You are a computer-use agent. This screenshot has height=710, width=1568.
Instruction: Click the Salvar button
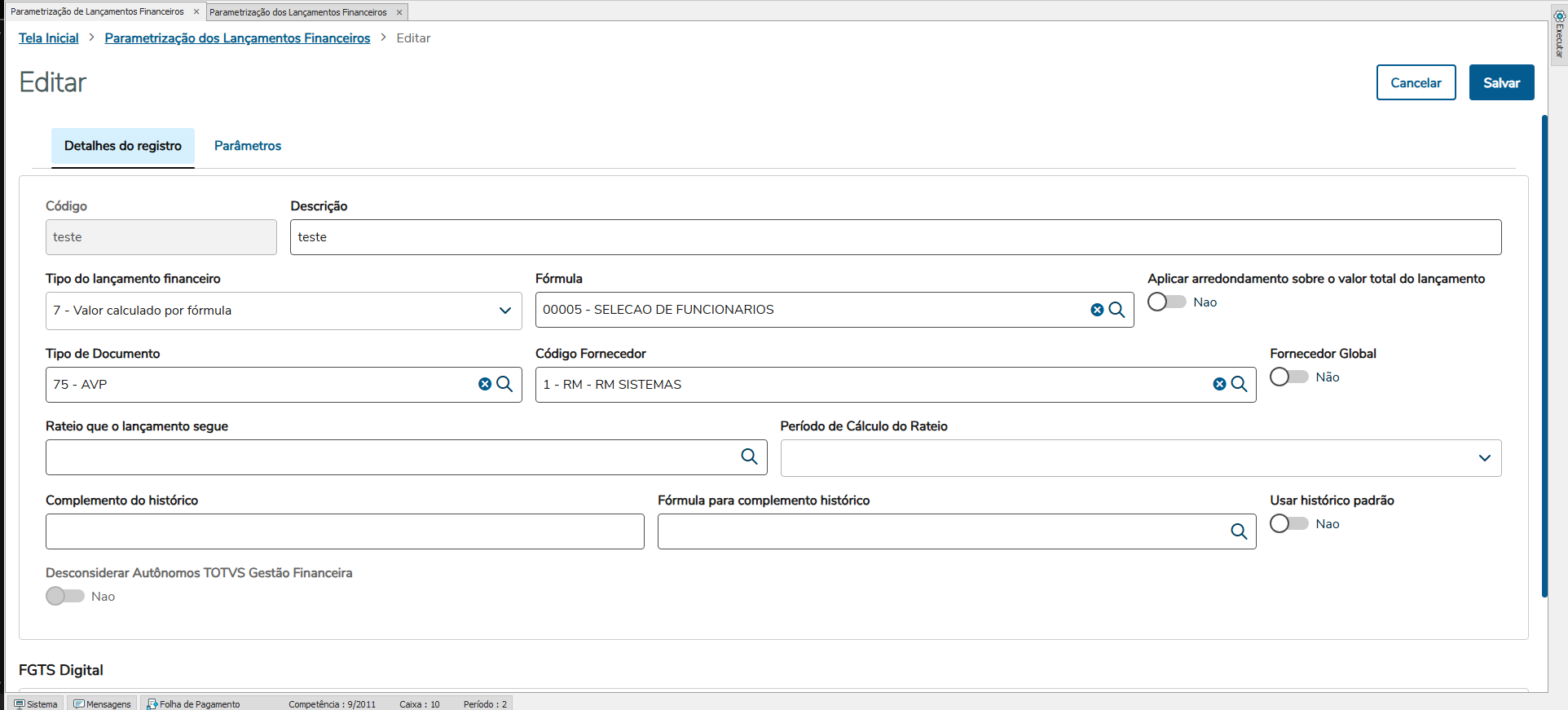(1501, 82)
